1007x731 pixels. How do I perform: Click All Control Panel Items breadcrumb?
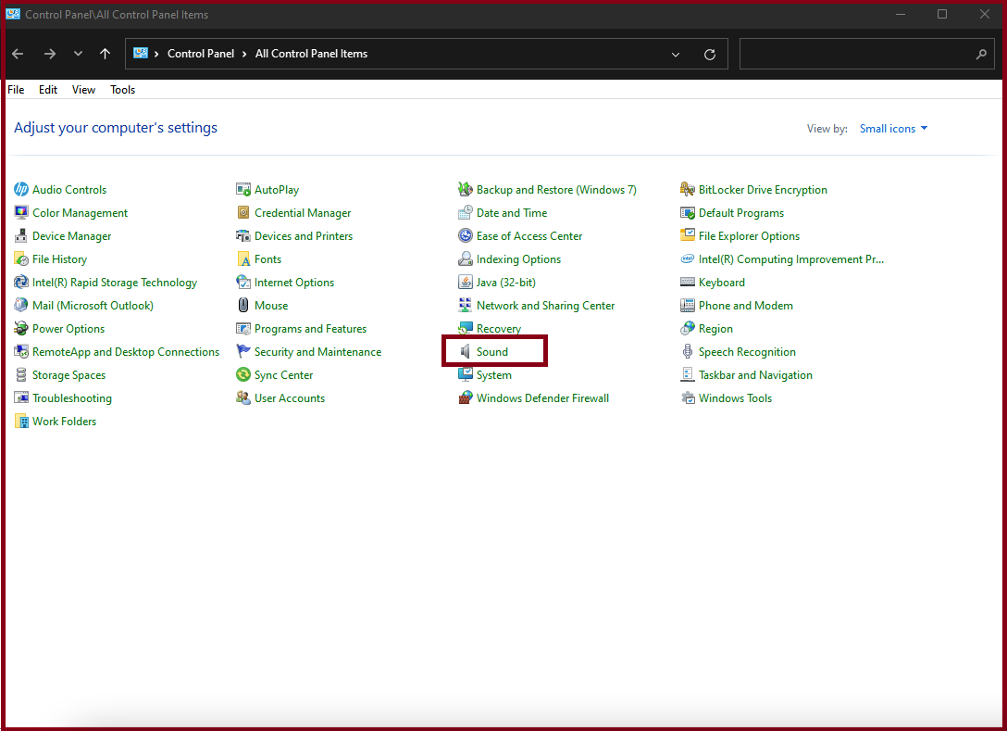point(311,54)
